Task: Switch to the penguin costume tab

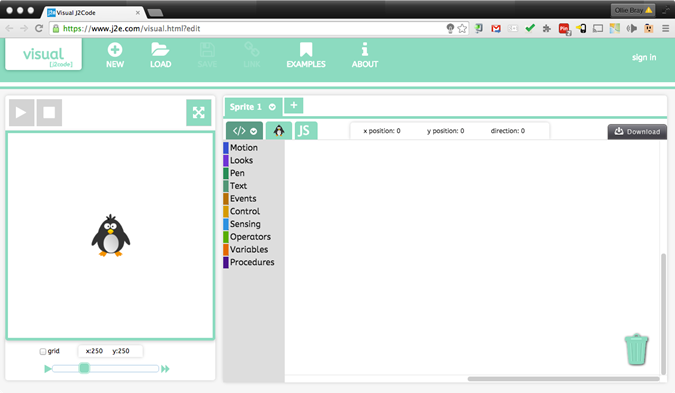Action: [x=279, y=130]
